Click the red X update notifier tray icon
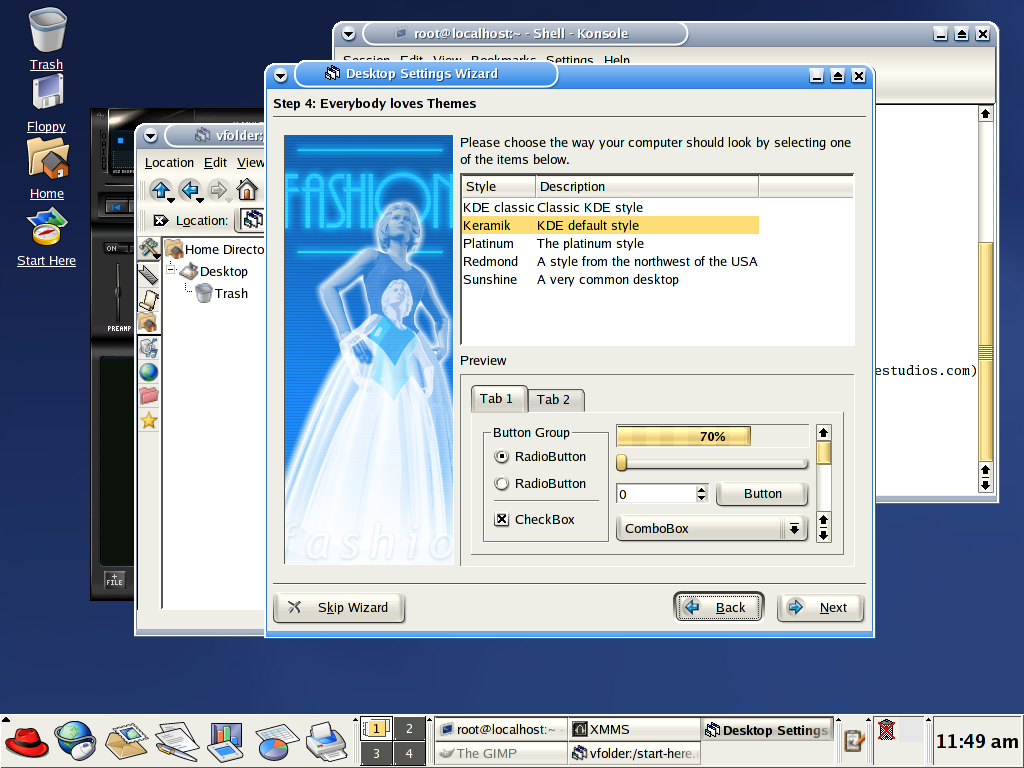 (886, 729)
